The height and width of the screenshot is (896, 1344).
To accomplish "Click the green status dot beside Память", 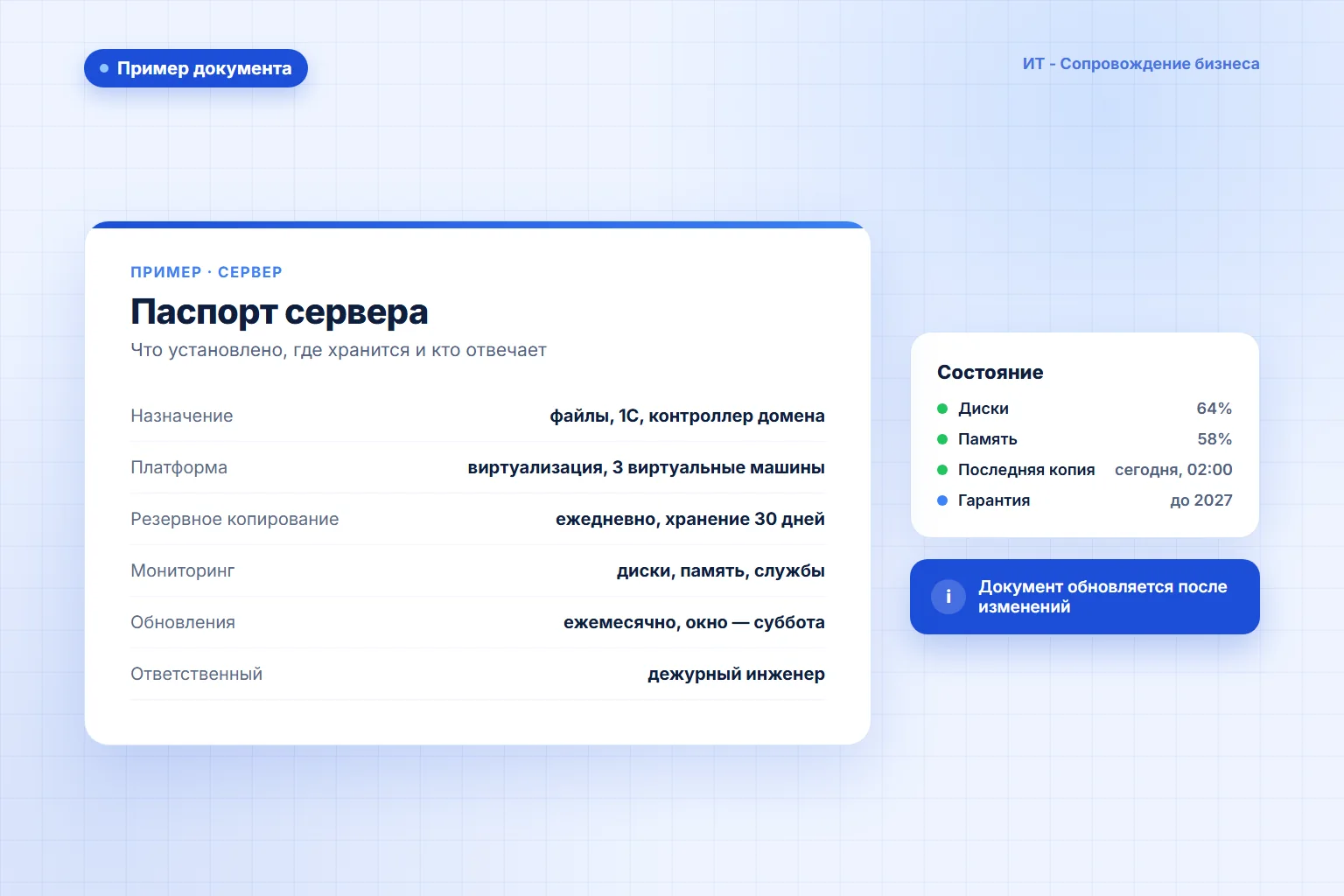I will pyautogui.click(x=942, y=439).
